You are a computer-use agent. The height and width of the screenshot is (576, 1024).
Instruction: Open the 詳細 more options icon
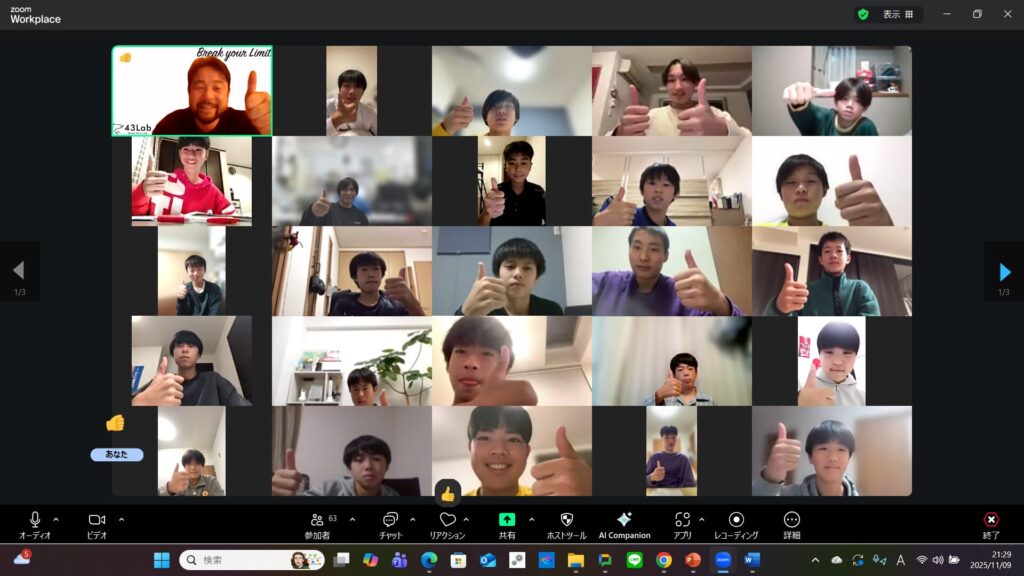click(791, 521)
